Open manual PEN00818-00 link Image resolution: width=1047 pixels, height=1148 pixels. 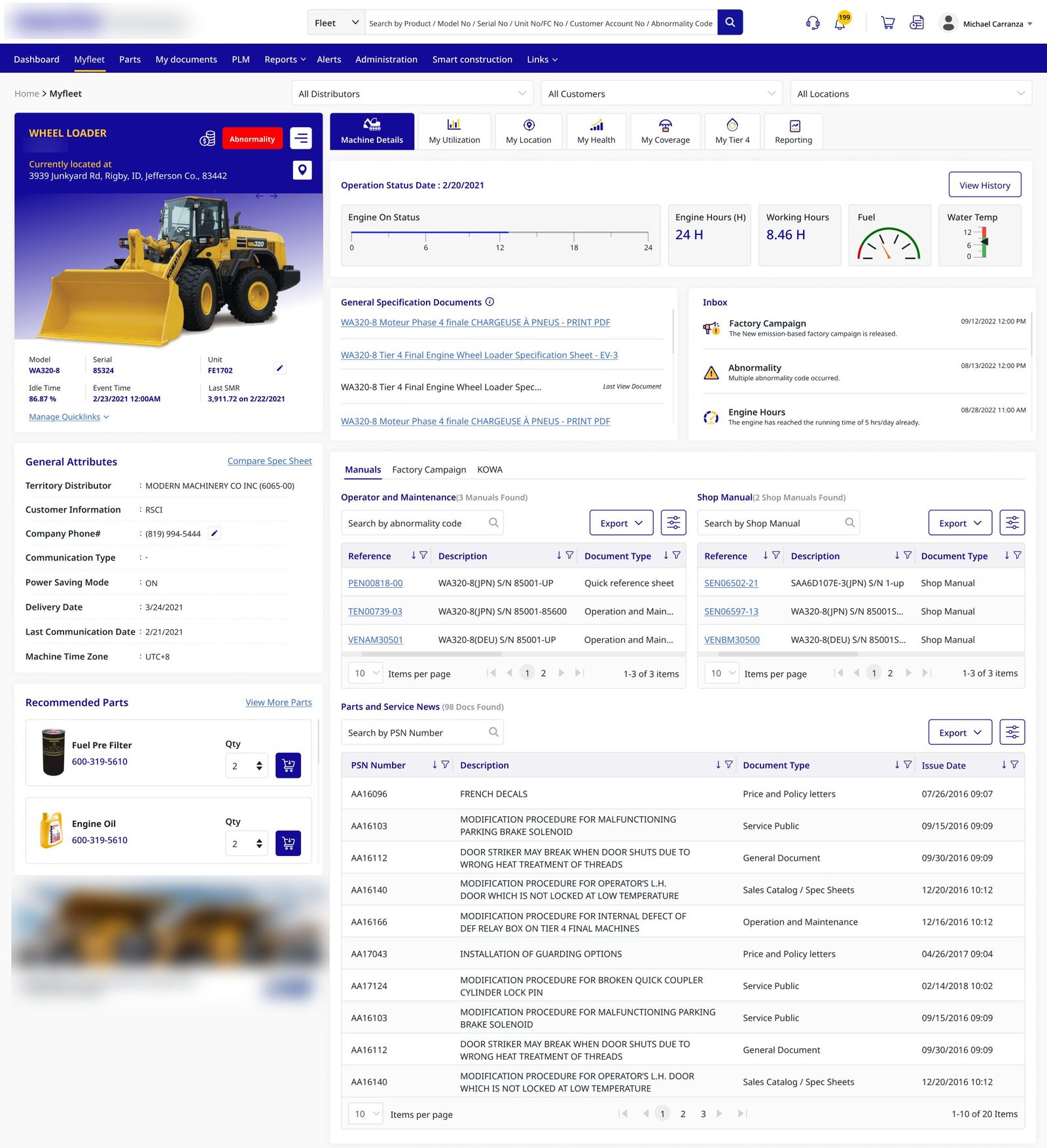(x=375, y=583)
